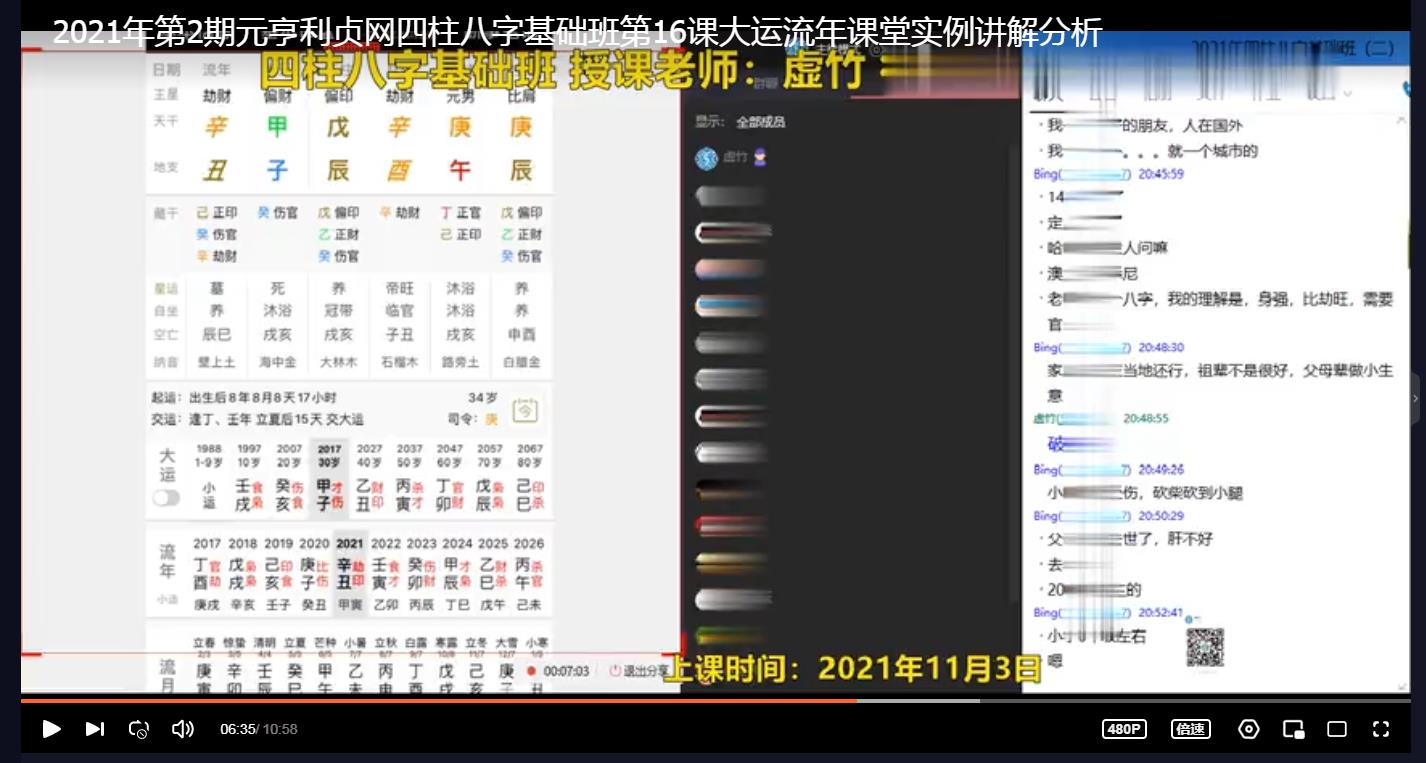Select the 2023 癸卯 流年 column
Image resolution: width=1426 pixels, height=763 pixels.
pos(422,573)
